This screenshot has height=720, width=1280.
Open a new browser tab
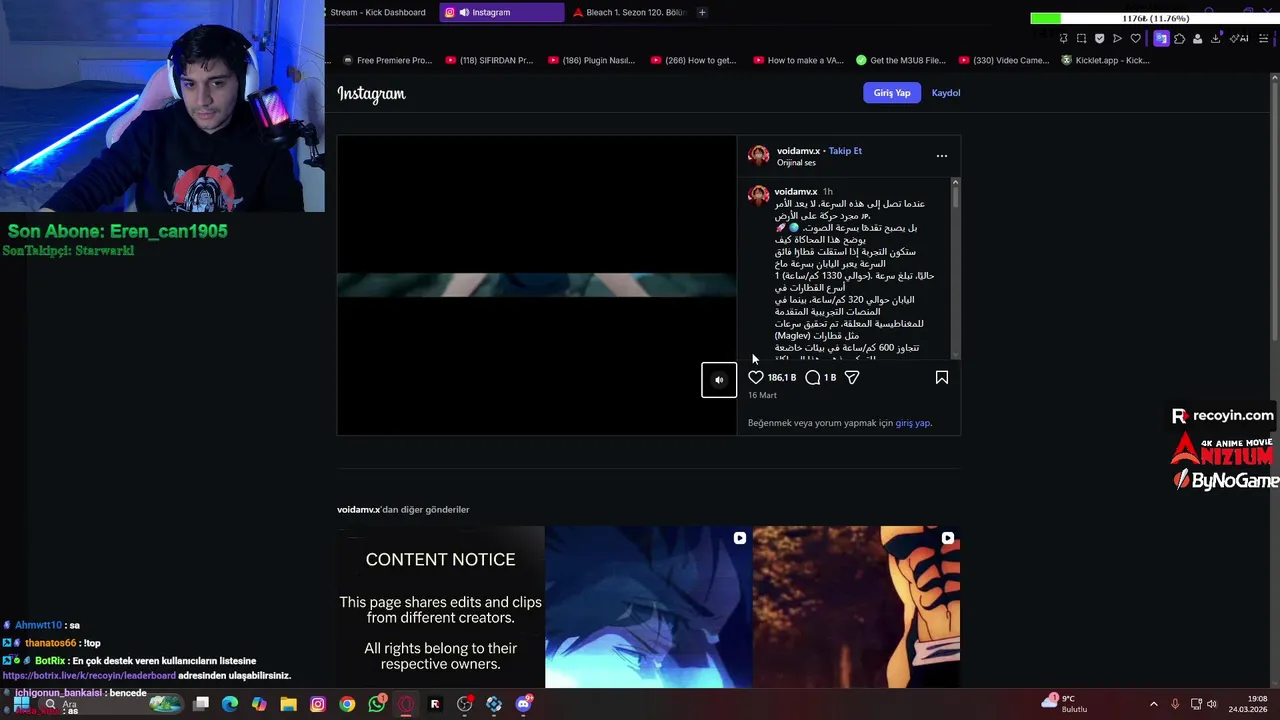(702, 12)
